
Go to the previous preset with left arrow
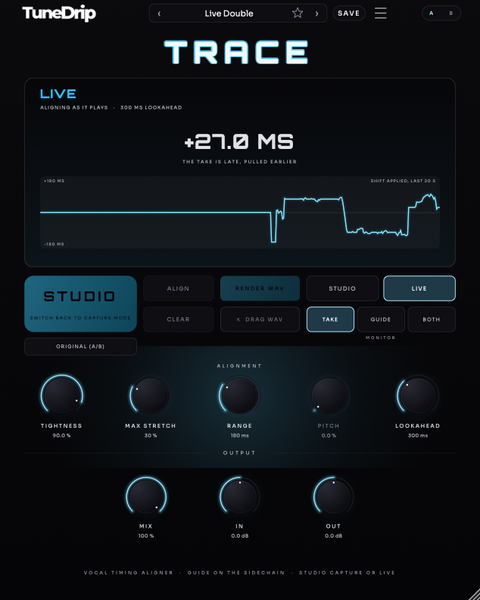(159, 14)
